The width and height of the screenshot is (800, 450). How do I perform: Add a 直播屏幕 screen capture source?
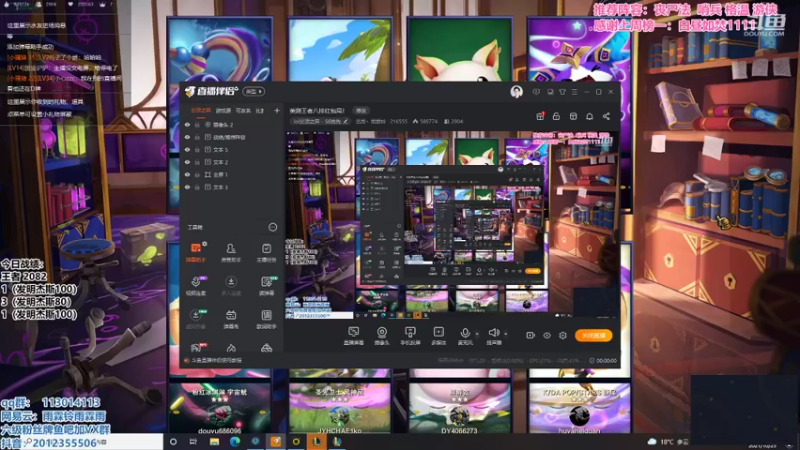click(x=354, y=336)
